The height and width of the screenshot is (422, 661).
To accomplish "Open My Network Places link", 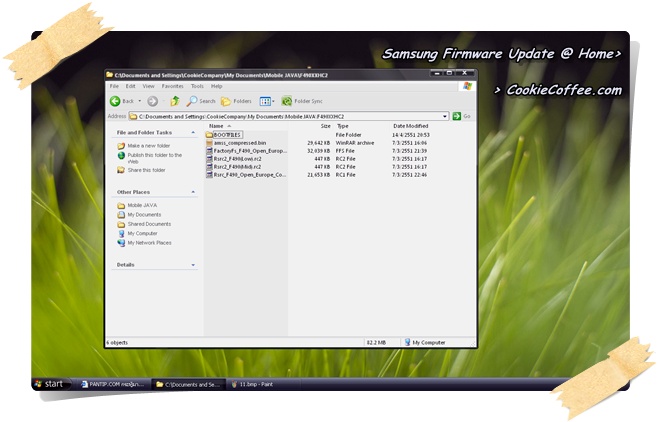I will (x=150, y=243).
